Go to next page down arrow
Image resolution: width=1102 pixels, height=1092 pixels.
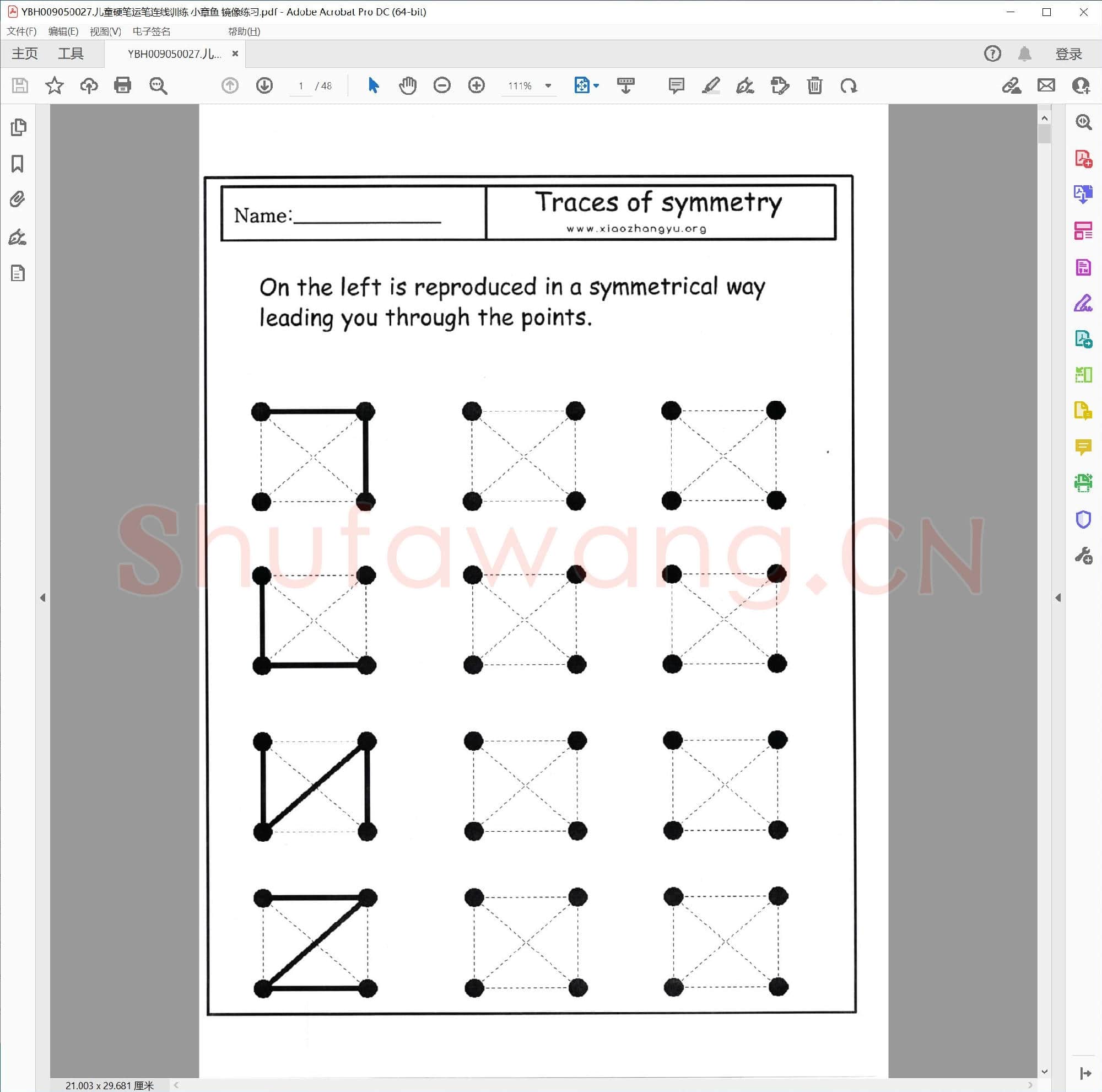(x=264, y=85)
